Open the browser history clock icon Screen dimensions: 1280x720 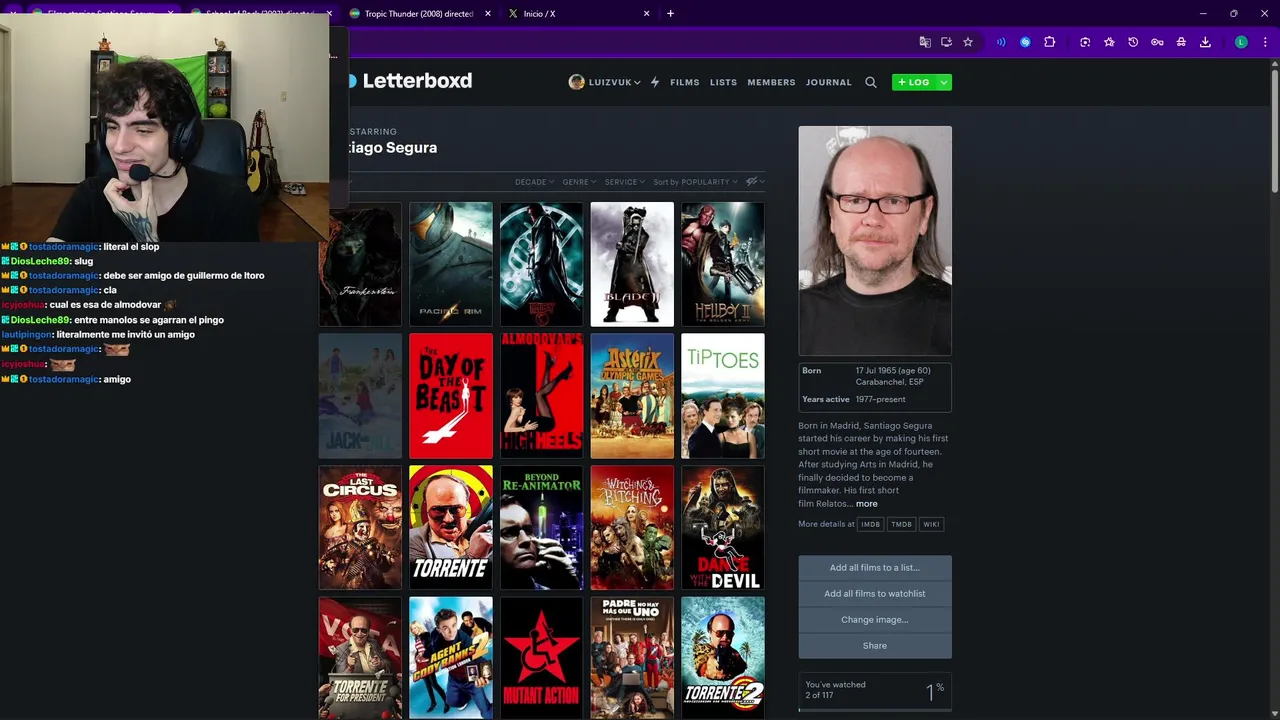[x=1133, y=42]
